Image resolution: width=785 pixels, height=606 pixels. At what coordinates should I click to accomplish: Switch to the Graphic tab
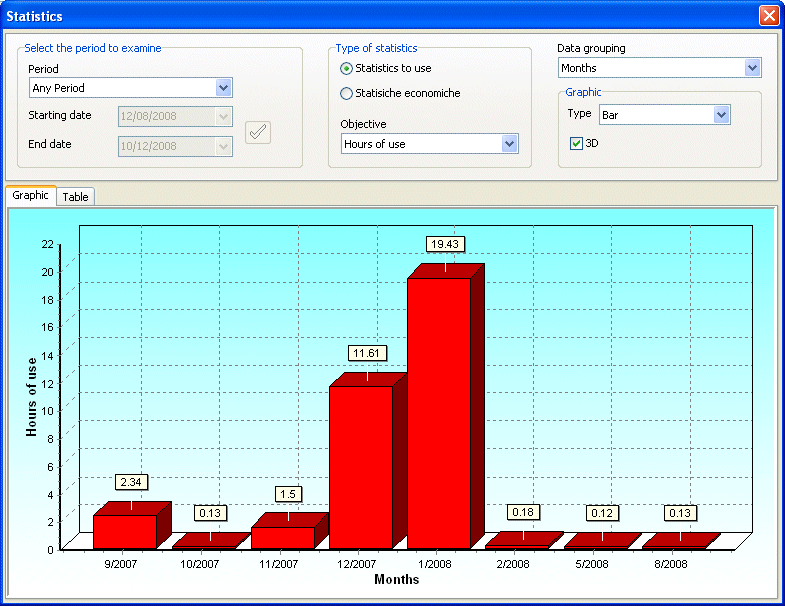coord(31,195)
